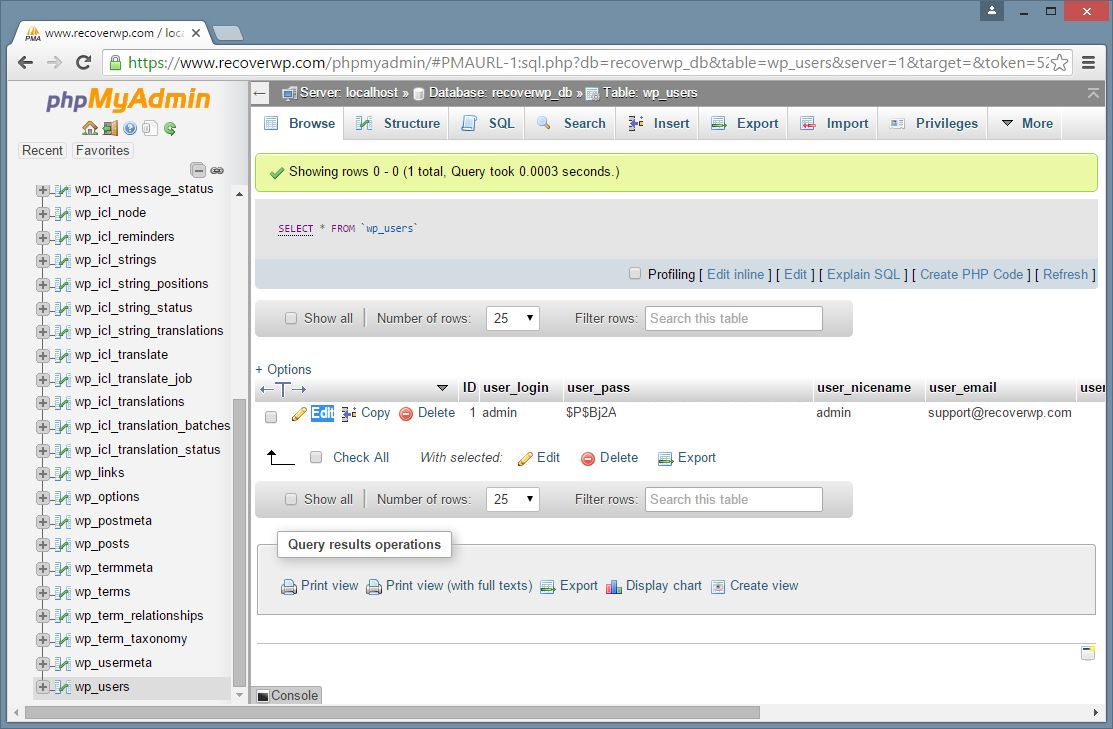Open the column sort options triangle
This screenshot has height=729, width=1113.
[442, 388]
